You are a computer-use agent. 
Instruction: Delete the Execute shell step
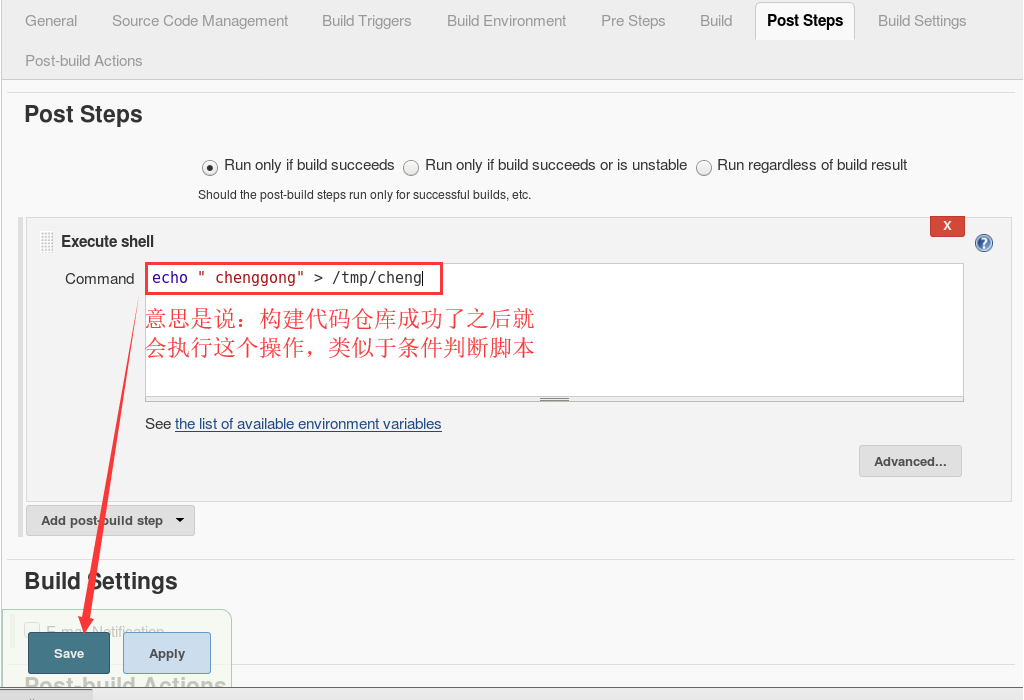click(947, 226)
